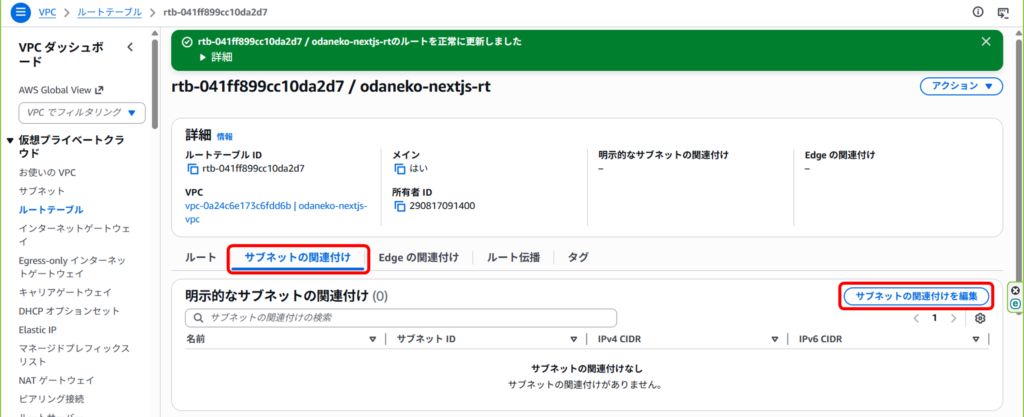This screenshot has height=417, width=1024.
Task: Open the アクション dropdown menu
Action: click(960, 86)
